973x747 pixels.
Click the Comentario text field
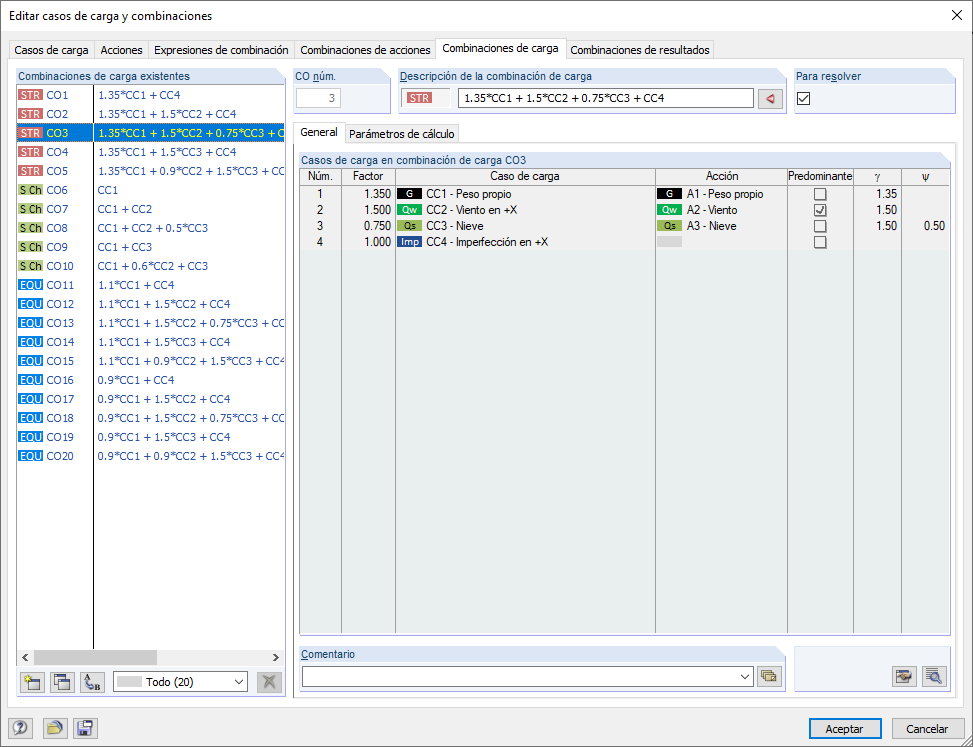point(520,677)
